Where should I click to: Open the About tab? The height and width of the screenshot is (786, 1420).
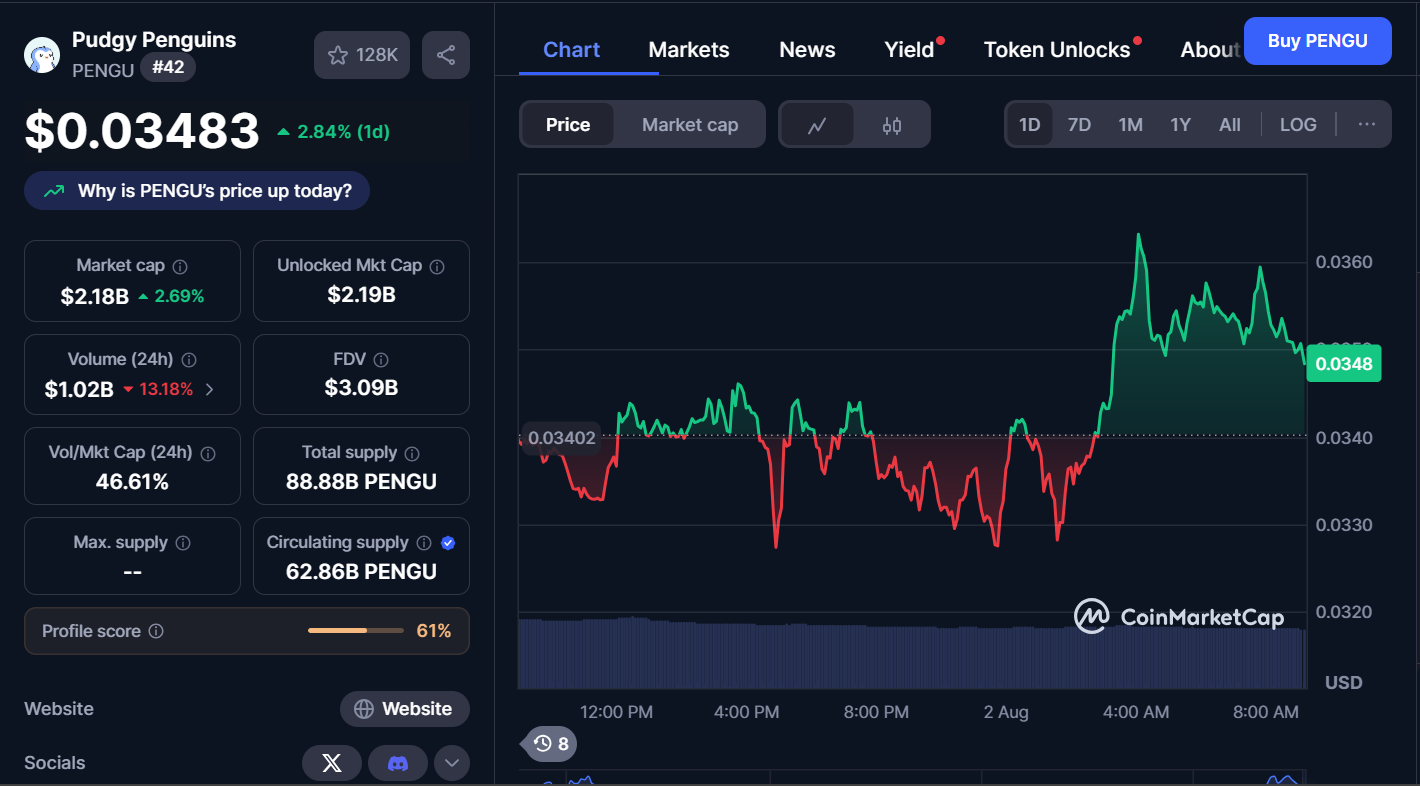pos(1210,50)
